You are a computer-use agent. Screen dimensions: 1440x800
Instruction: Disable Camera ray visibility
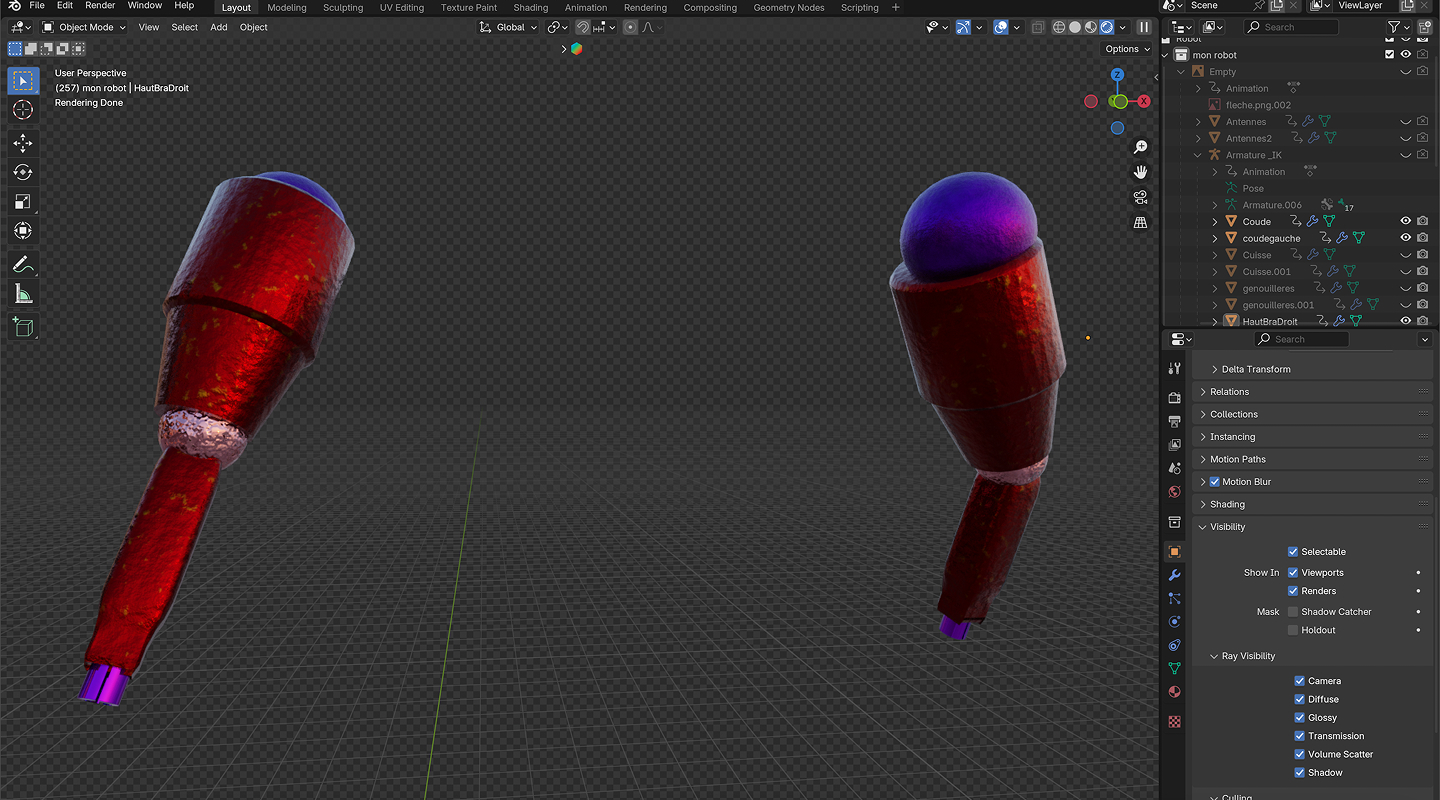[x=1300, y=681]
